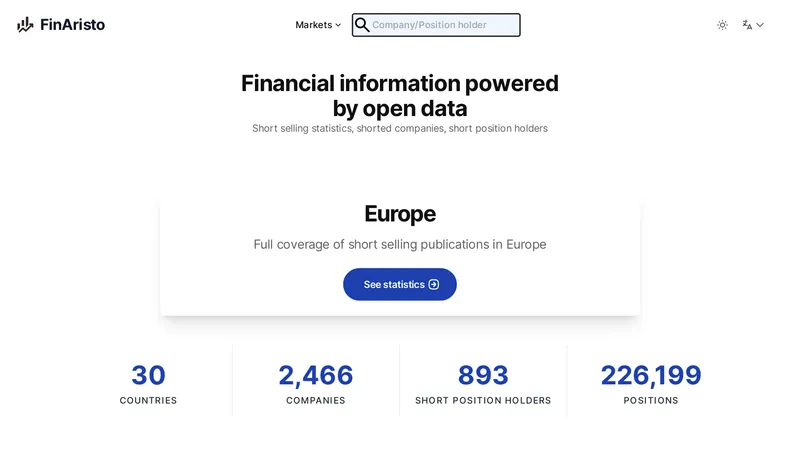This screenshot has height=450, width=800.
Task: Select the 30 Countries statistic
Action: 148,384
